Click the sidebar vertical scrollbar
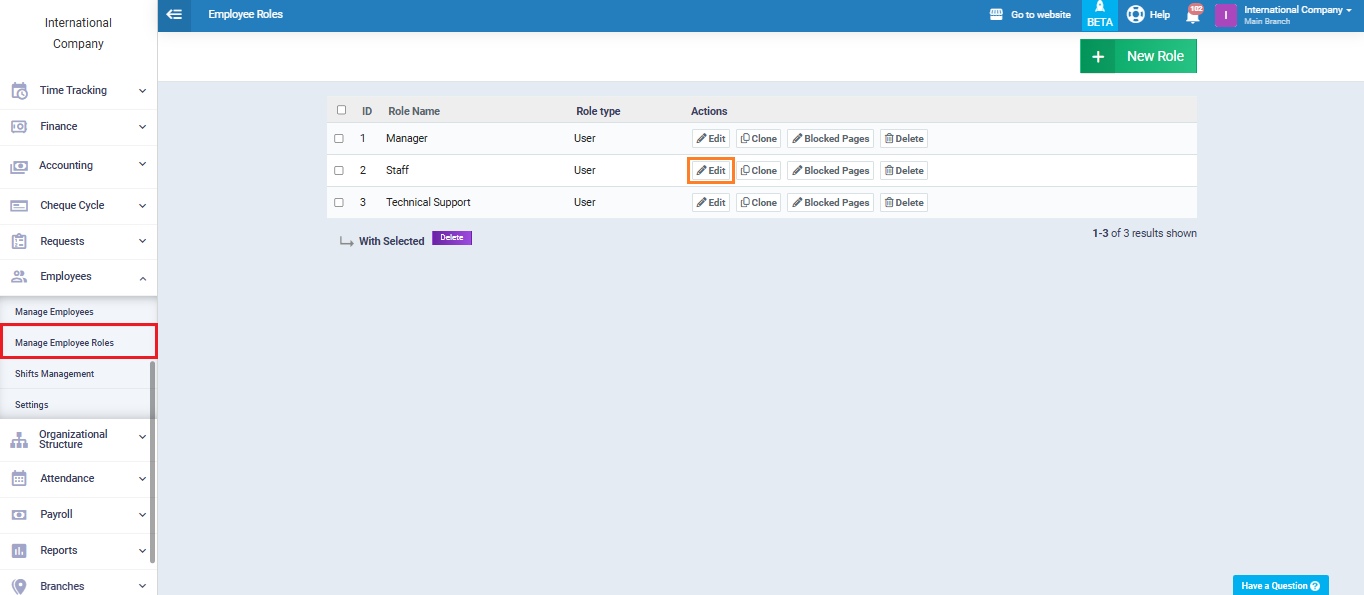 153,460
